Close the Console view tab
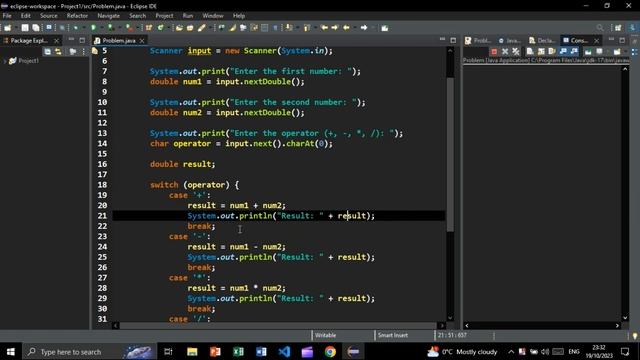The height and width of the screenshot is (360, 640). tap(596, 40)
